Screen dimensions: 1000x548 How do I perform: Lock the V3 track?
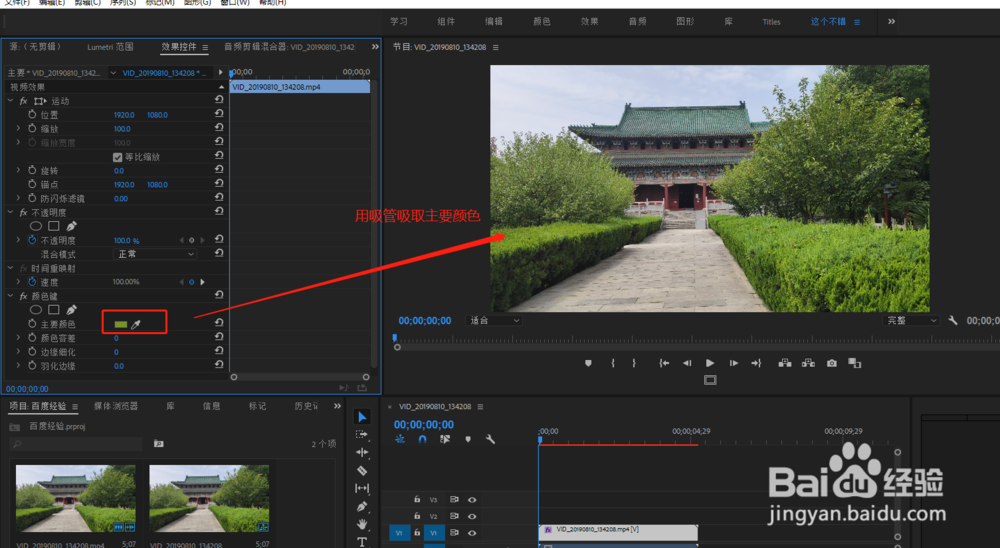point(417,500)
